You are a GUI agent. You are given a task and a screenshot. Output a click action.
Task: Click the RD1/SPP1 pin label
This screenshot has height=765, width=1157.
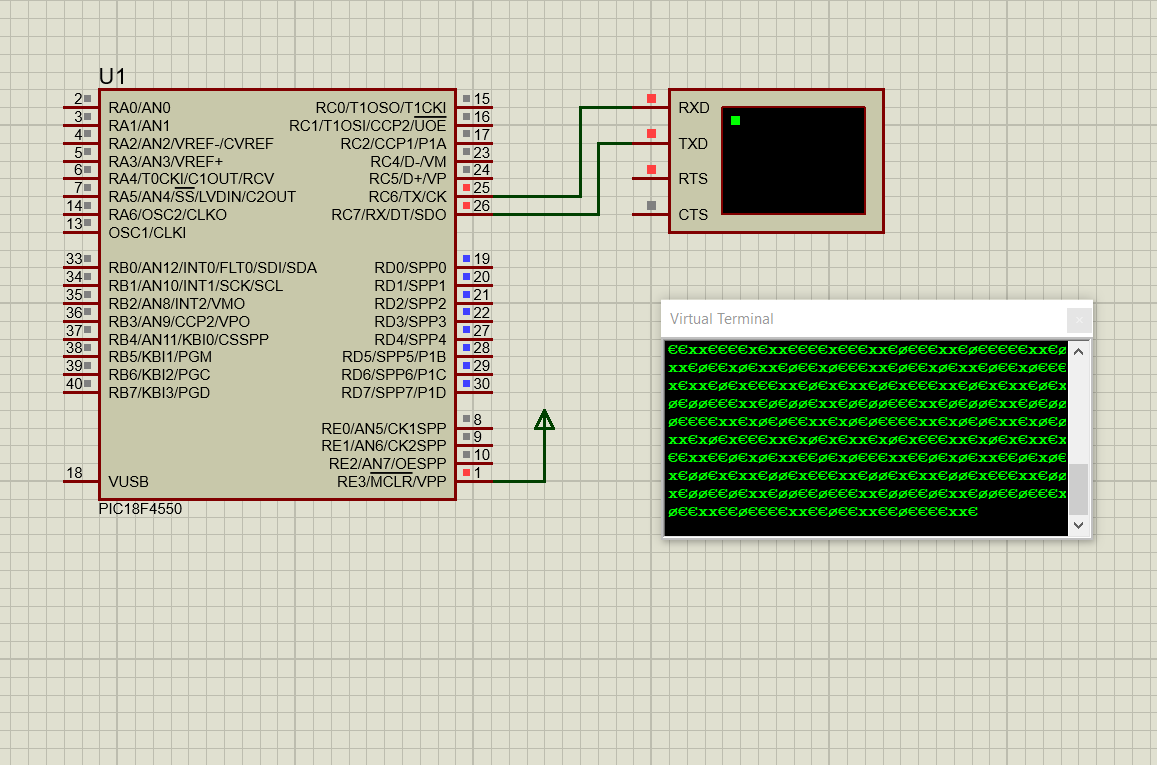[x=410, y=285]
